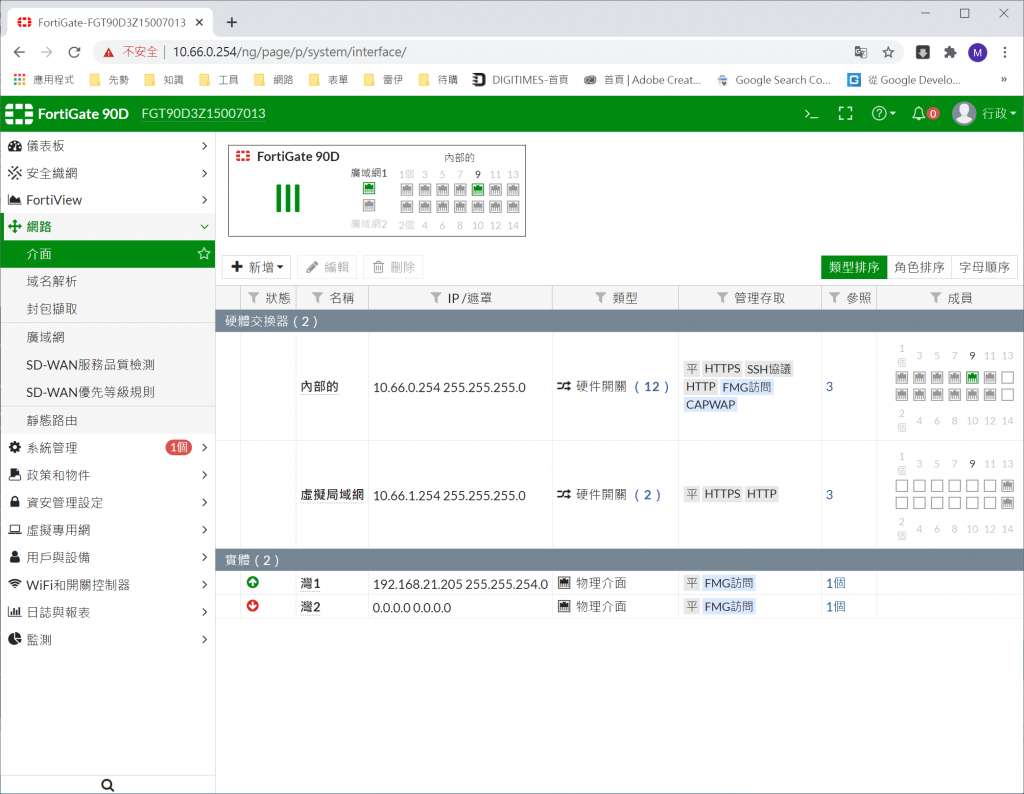Collapse the 硬體交換器 (2) group header
Image resolution: width=1024 pixels, height=794 pixels.
click(x=619, y=321)
